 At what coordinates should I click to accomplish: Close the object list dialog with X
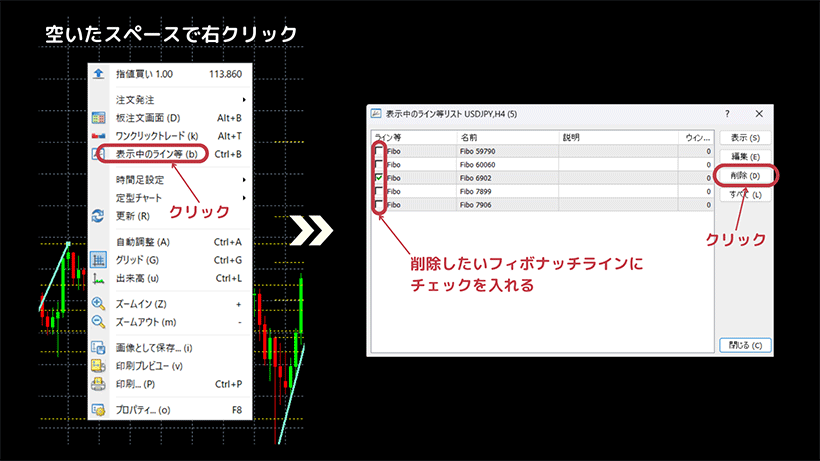click(x=759, y=113)
